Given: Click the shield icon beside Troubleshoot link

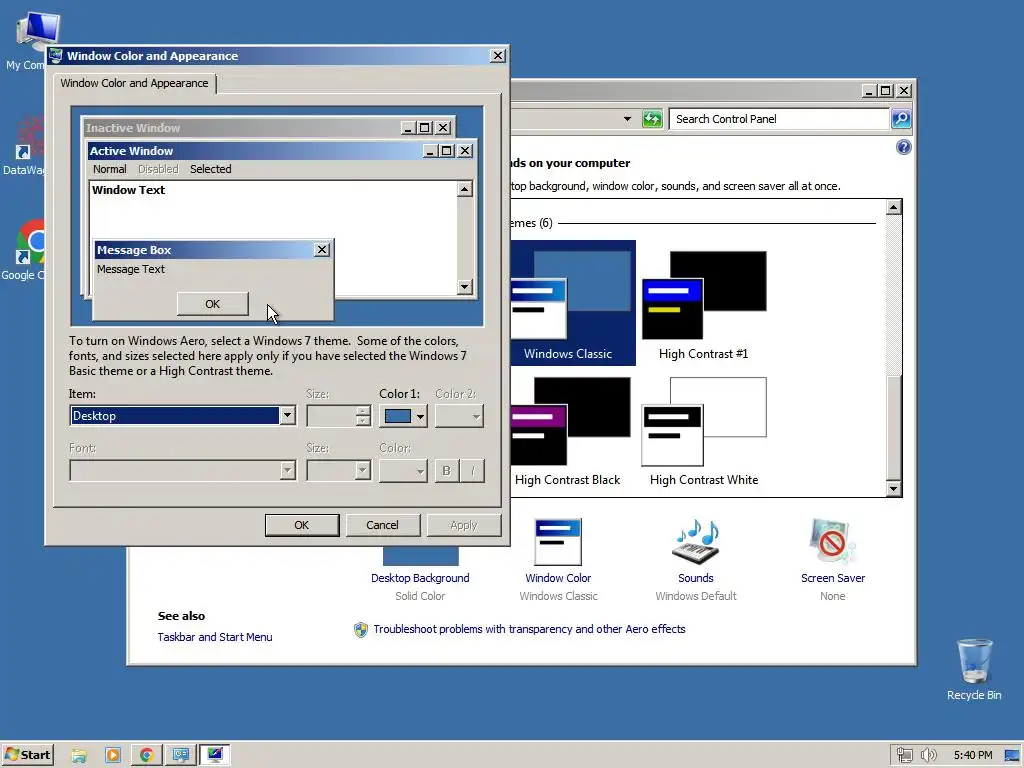Looking at the screenshot, I should tap(360, 630).
